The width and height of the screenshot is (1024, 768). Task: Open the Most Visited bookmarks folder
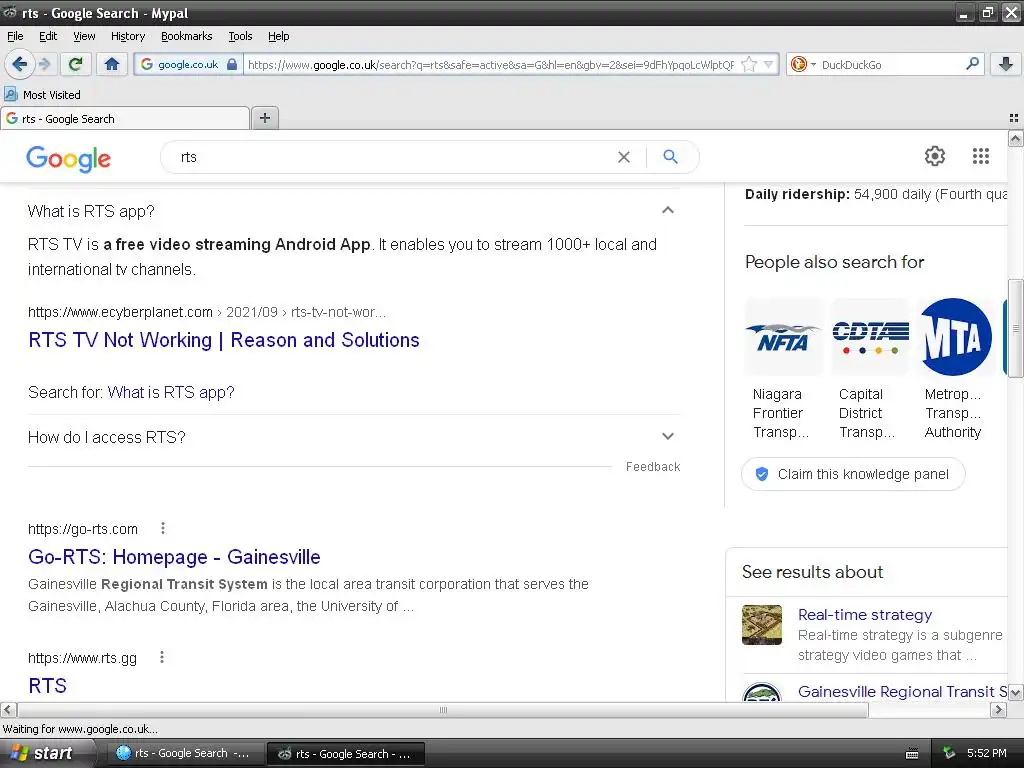[43, 95]
